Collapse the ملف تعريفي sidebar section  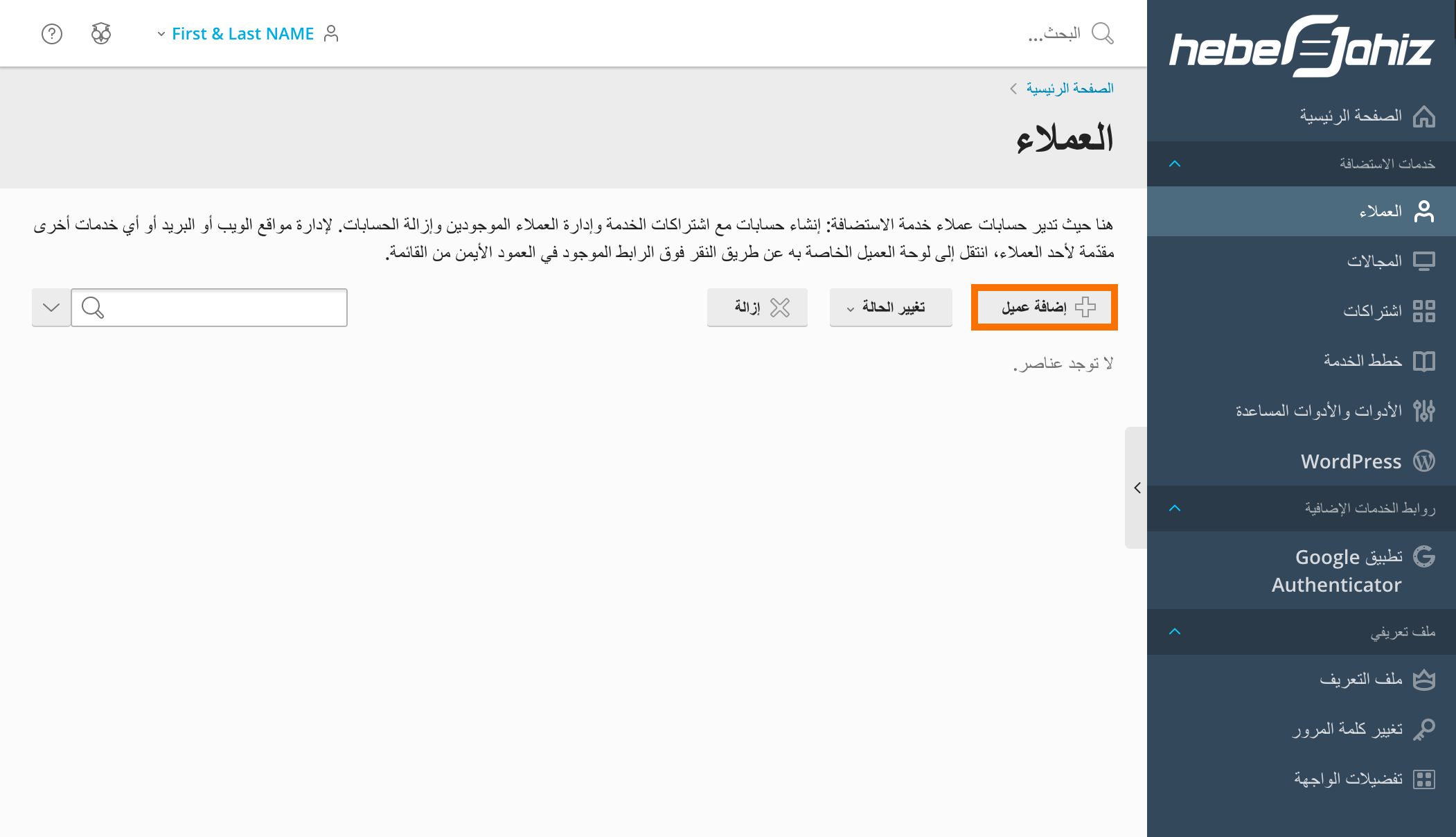(1175, 631)
